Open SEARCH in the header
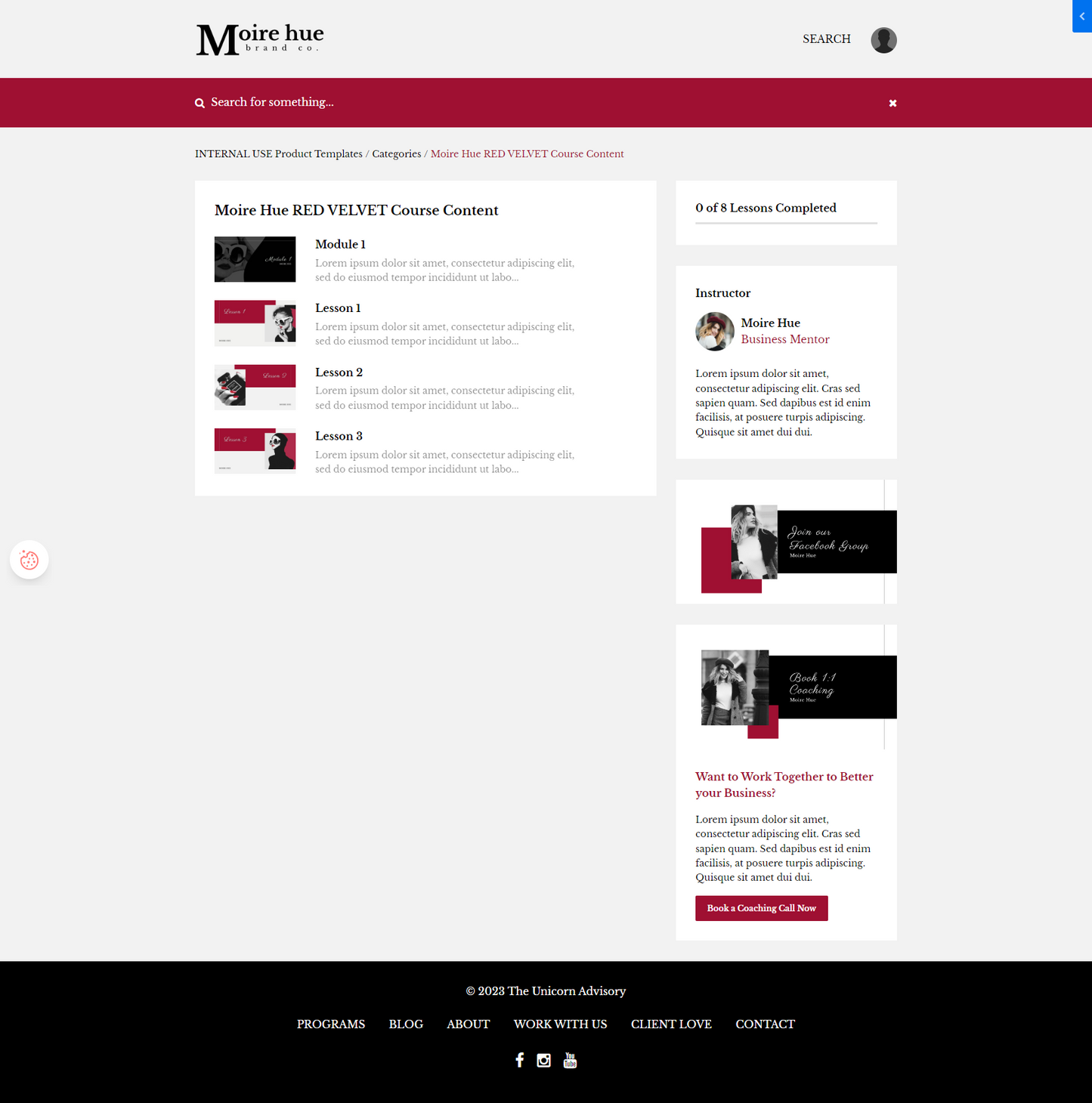1092x1103 pixels. point(826,39)
